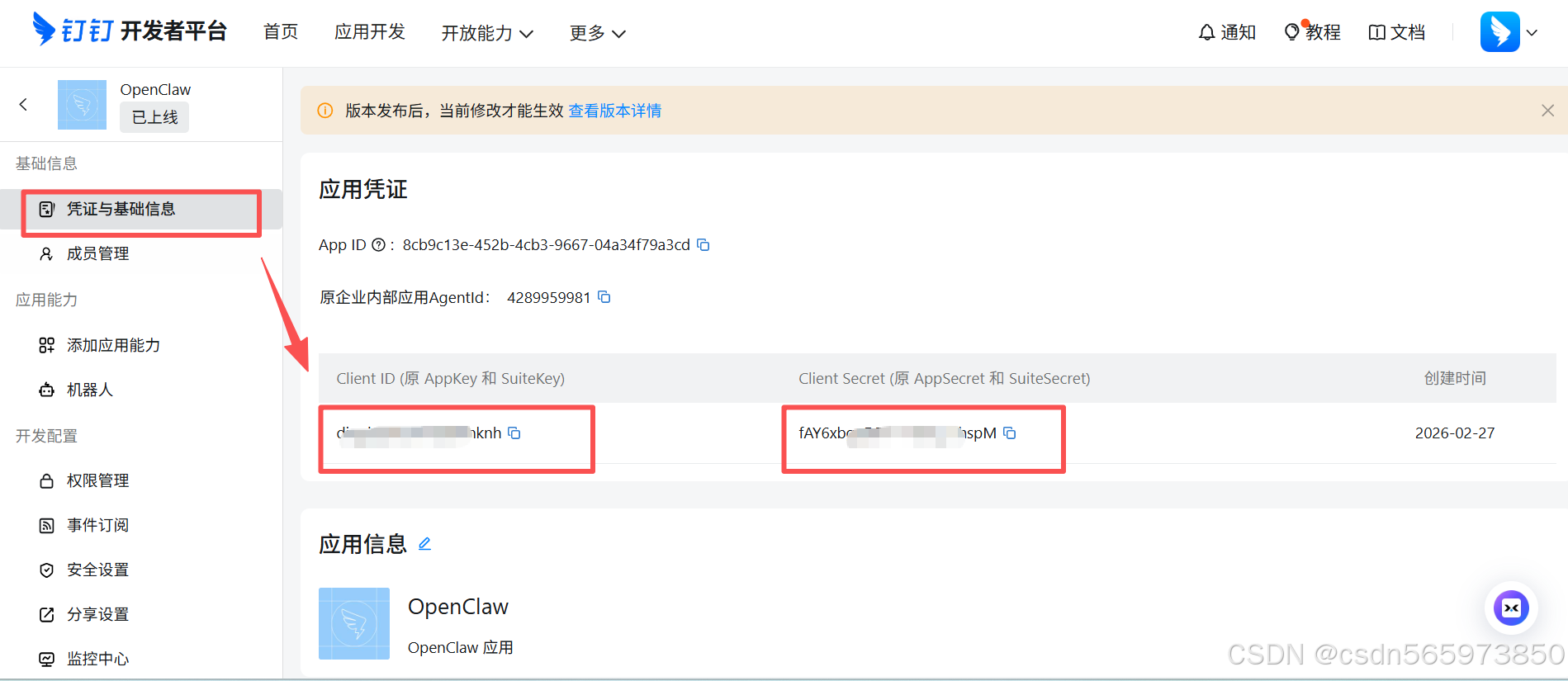Open the 应用开发 menu item
Screen dimensions: 1568x681
[x=370, y=32]
